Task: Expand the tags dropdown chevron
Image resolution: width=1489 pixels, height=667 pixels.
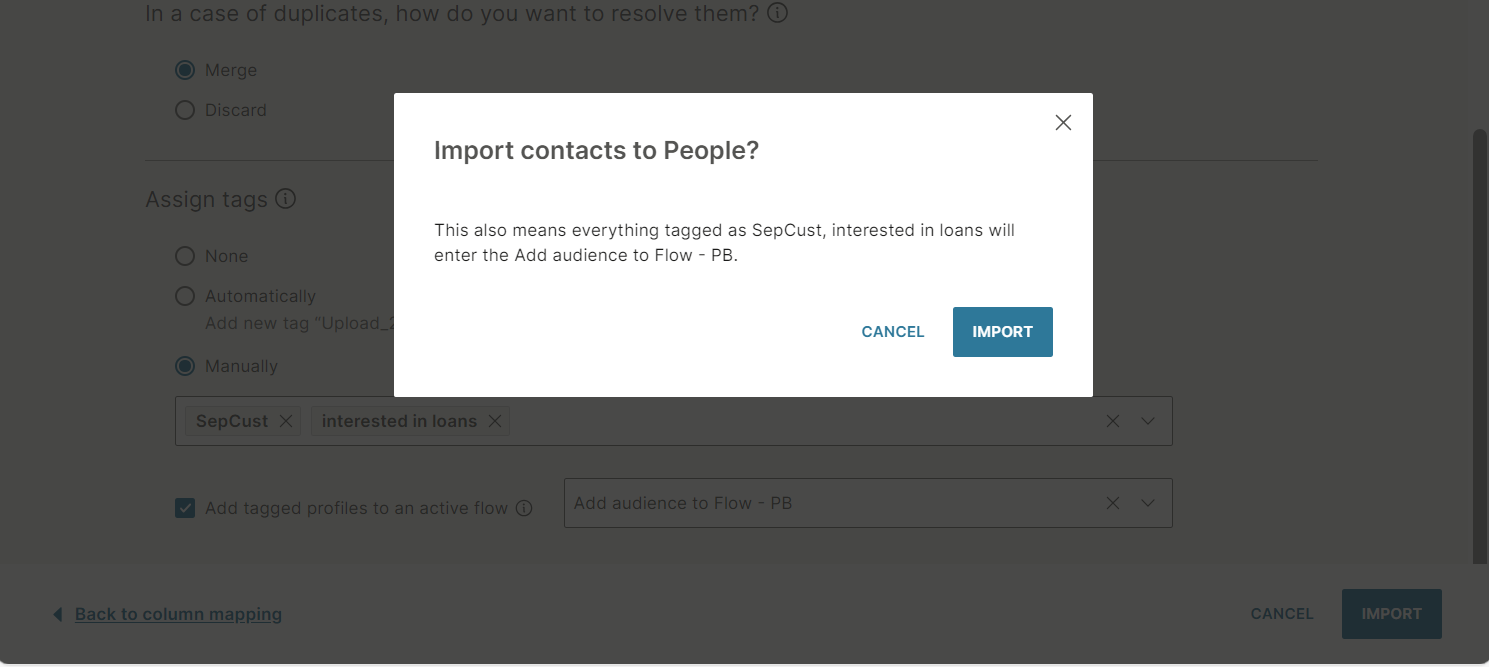Action: tap(1148, 421)
